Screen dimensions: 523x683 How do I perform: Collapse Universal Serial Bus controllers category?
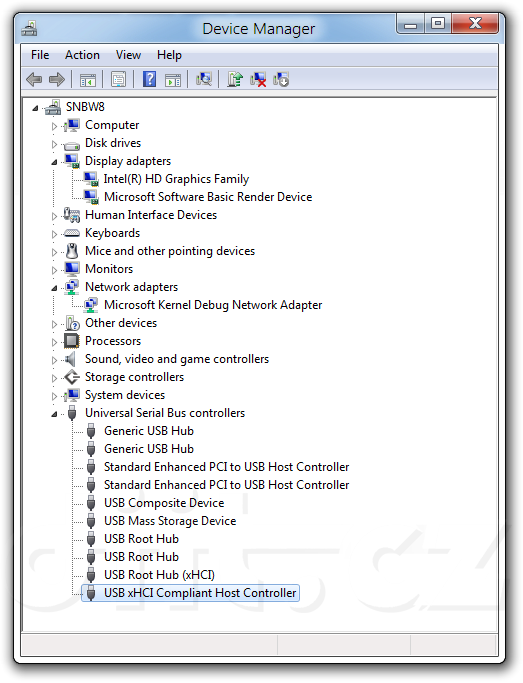tap(54, 414)
